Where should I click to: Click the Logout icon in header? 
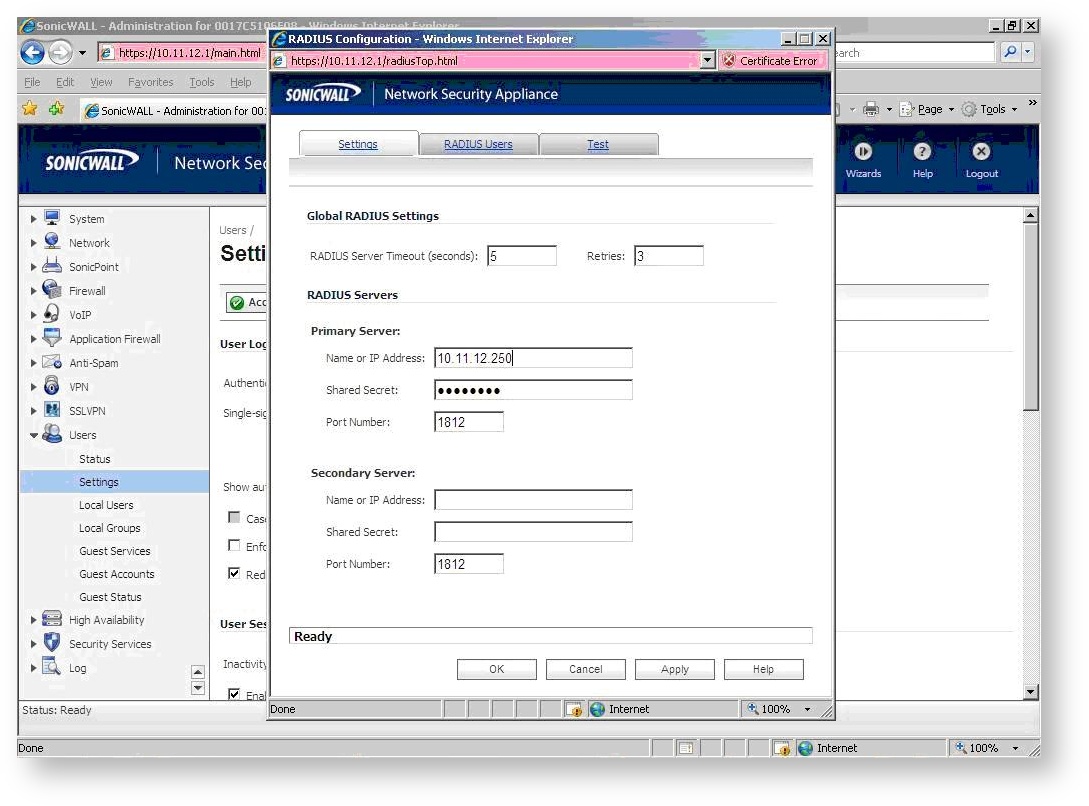tap(981, 152)
